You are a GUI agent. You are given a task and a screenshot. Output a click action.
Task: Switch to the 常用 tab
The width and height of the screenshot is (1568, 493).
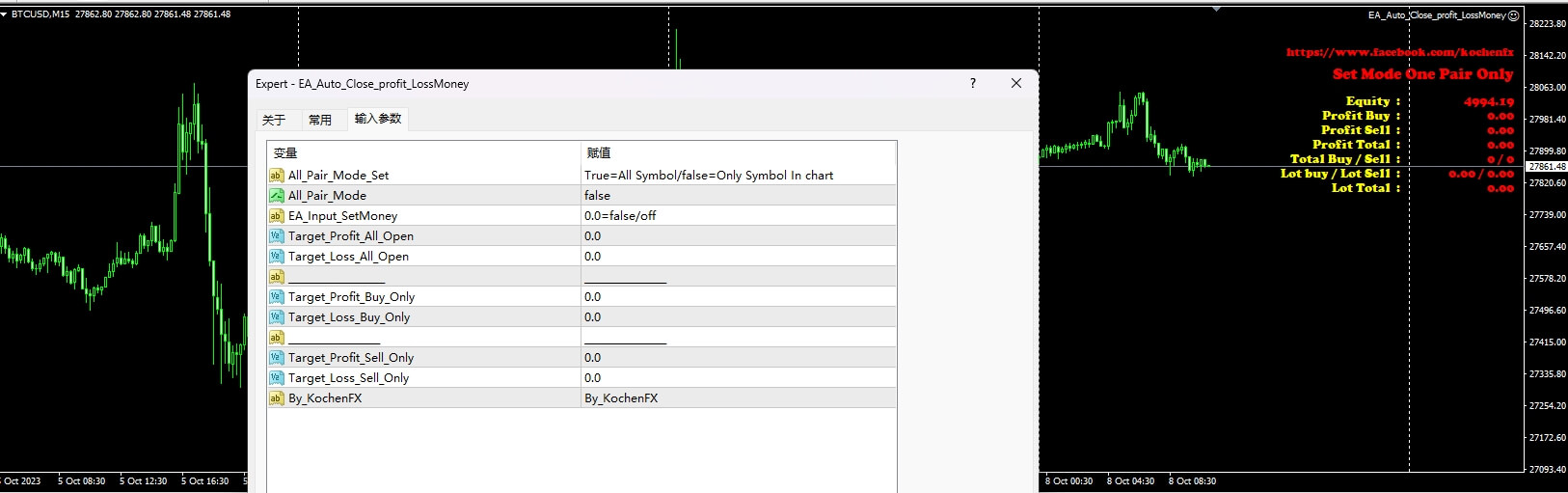(320, 120)
